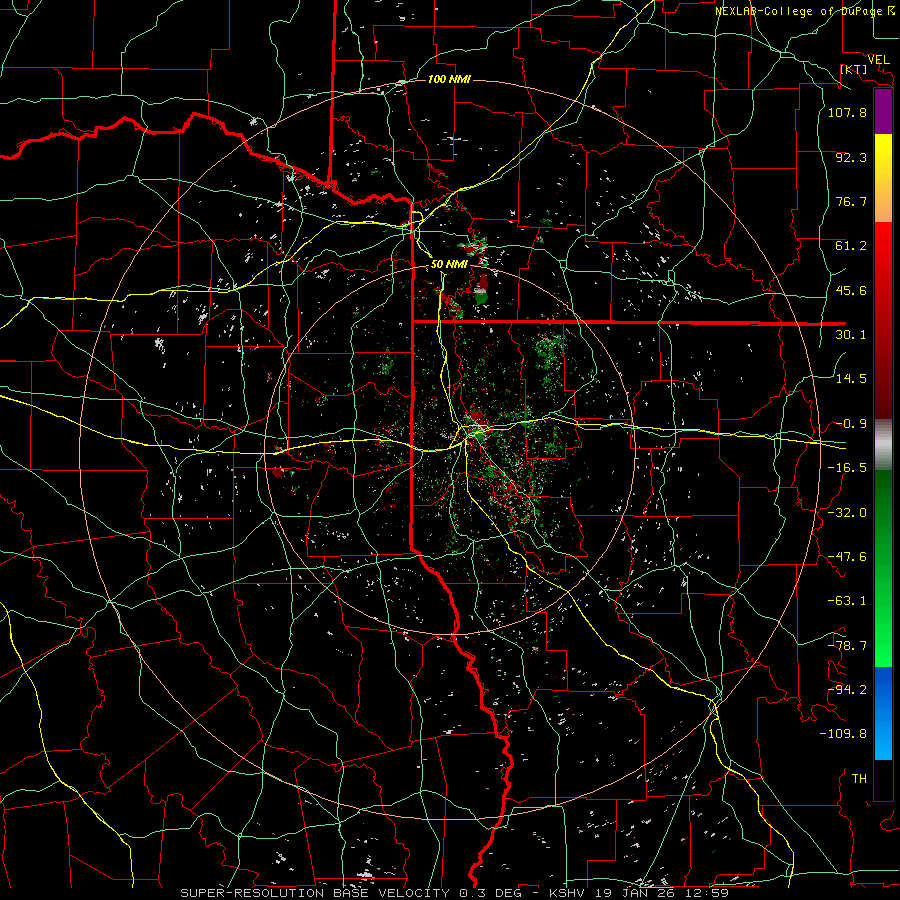
Task: Click the -94.2 velocity scale value
Action: tap(847, 690)
